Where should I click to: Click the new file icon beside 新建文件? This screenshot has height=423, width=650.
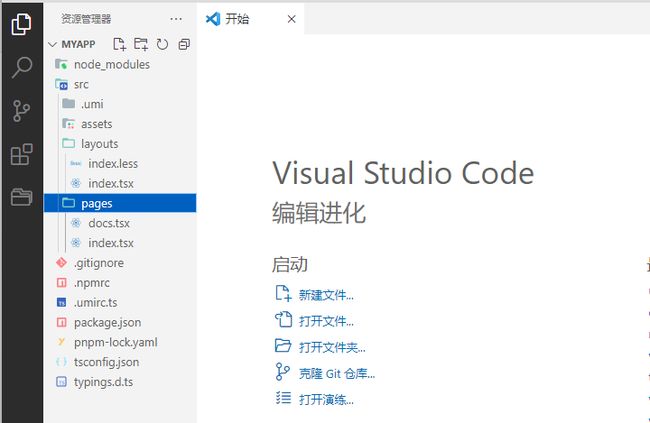pyautogui.click(x=283, y=293)
